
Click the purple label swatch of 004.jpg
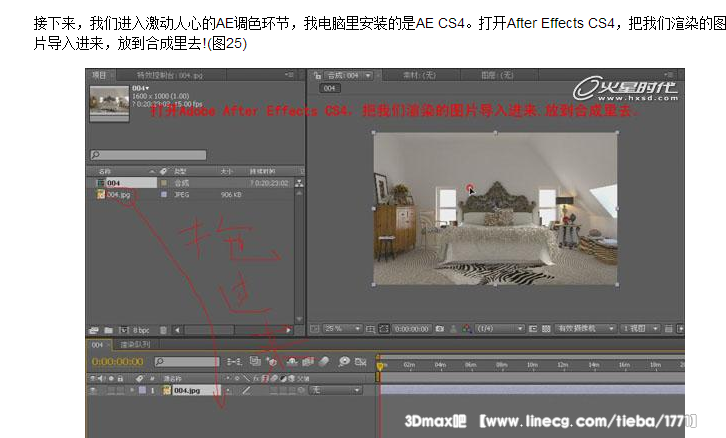pyautogui.click(x=163, y=195)
